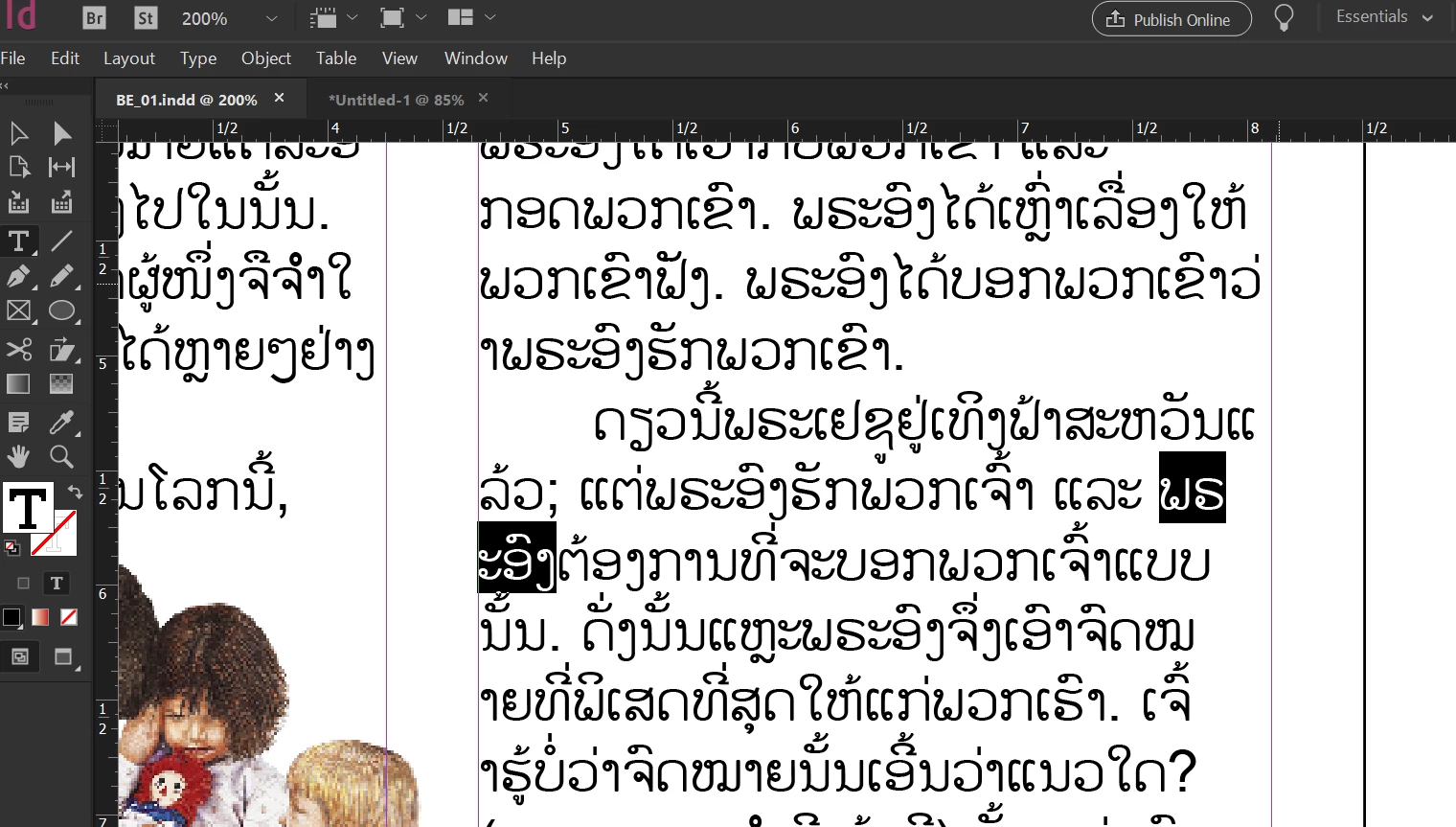1456x827 pixels.
Task: Select the Scissors tool
Action: (x=18, y=349)
